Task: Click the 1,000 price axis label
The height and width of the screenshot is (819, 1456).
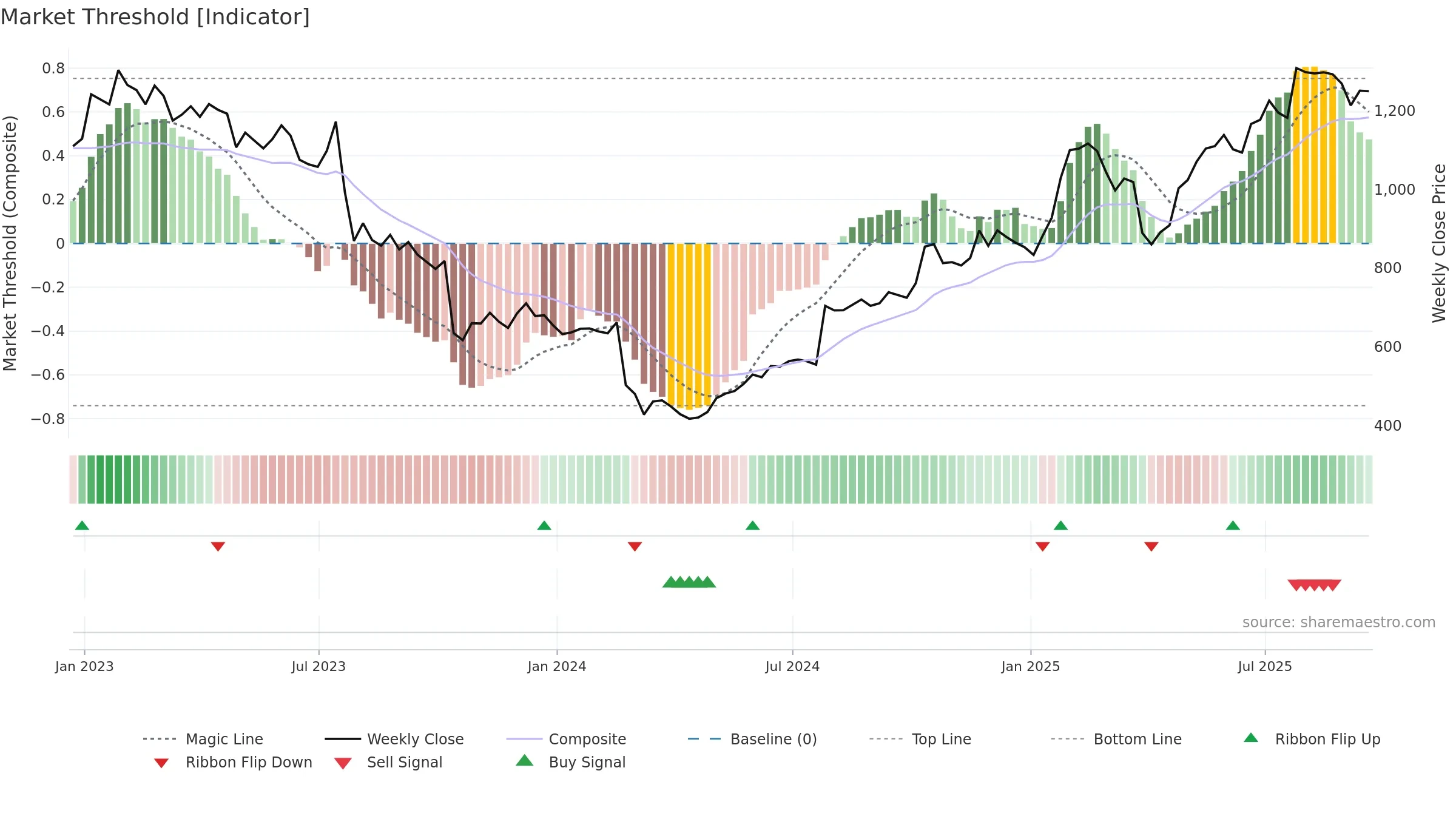Action: [x=1395, y=190]
